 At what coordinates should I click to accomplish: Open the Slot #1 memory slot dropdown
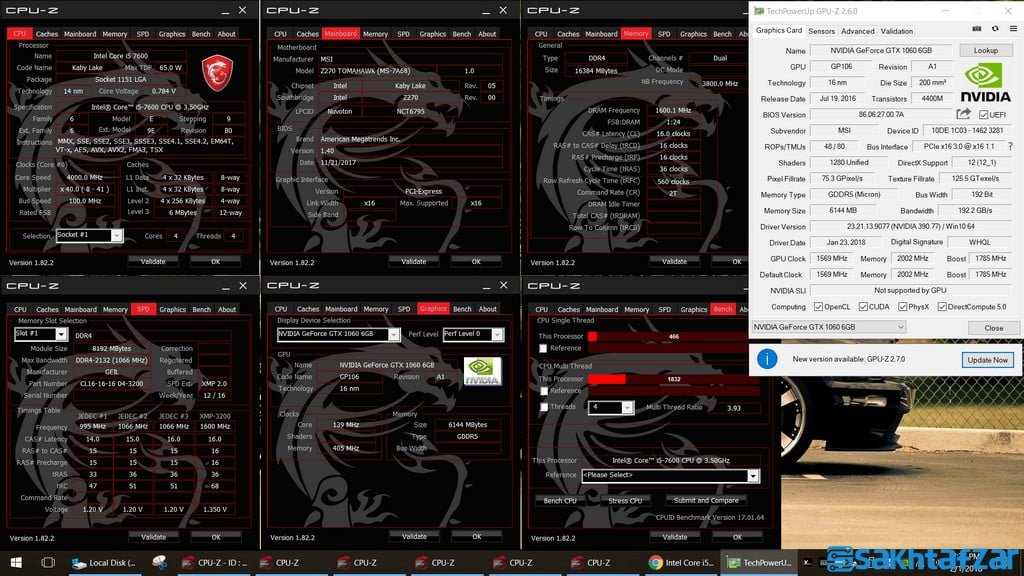(x=40, y=334)
